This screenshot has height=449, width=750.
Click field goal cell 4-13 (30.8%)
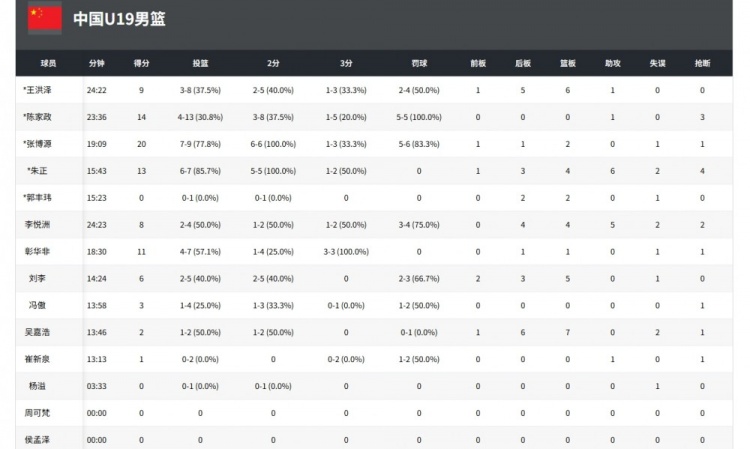pyautogui.click(x=200, y=117)
